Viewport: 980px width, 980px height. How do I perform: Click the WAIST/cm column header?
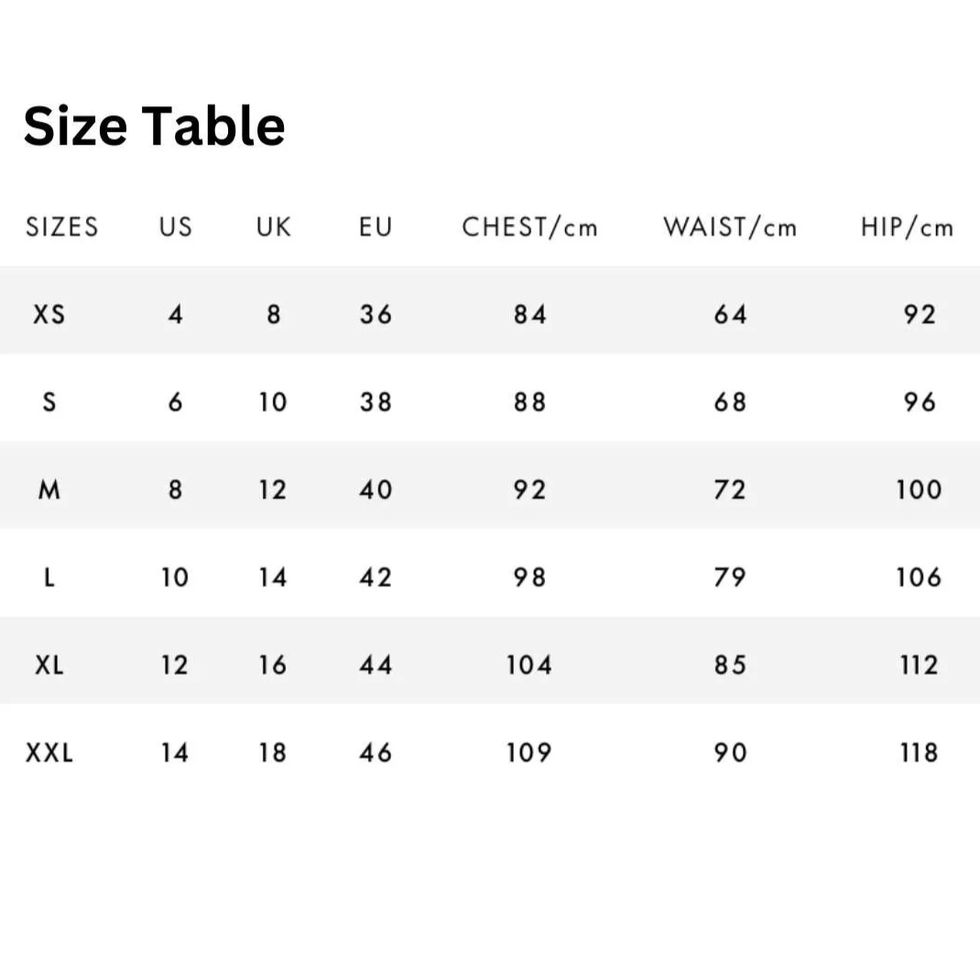(x=730, y=227)
